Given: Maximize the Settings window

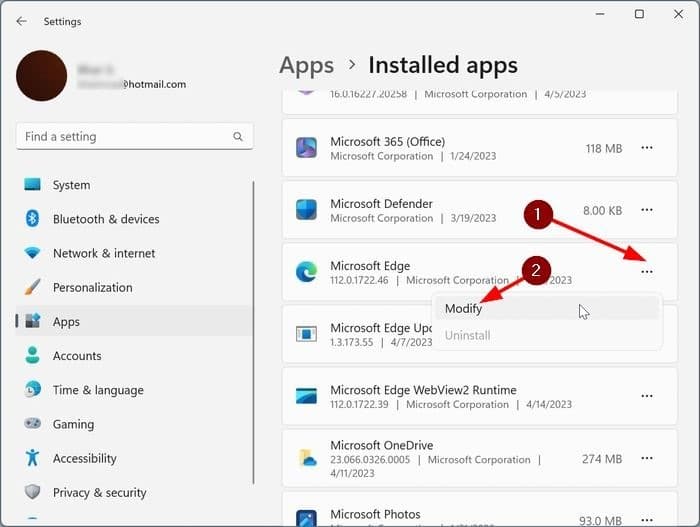Looking at the screenshot, I should pos(639,14).
